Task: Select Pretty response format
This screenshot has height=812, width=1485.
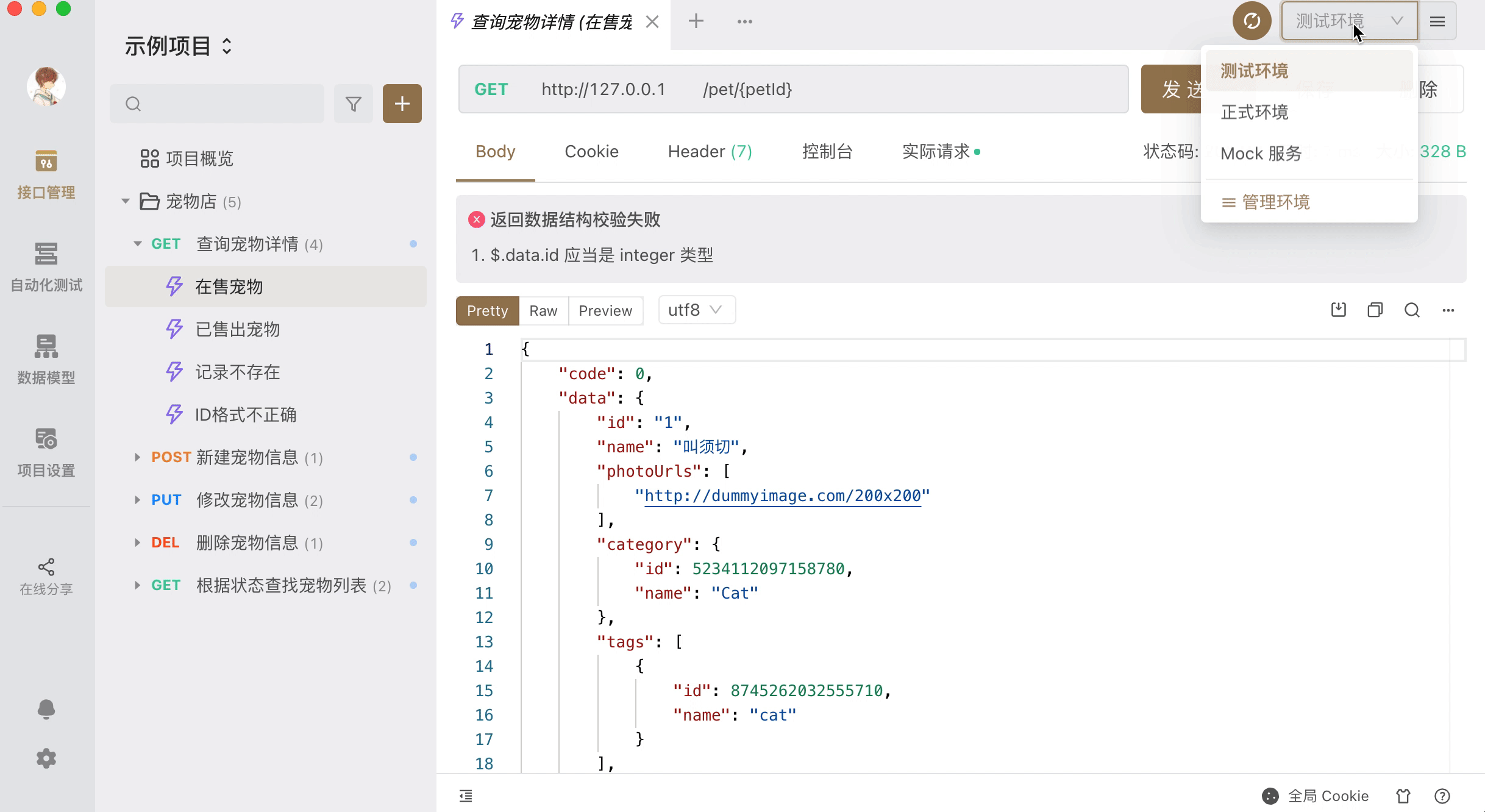Action: (487, 311)
